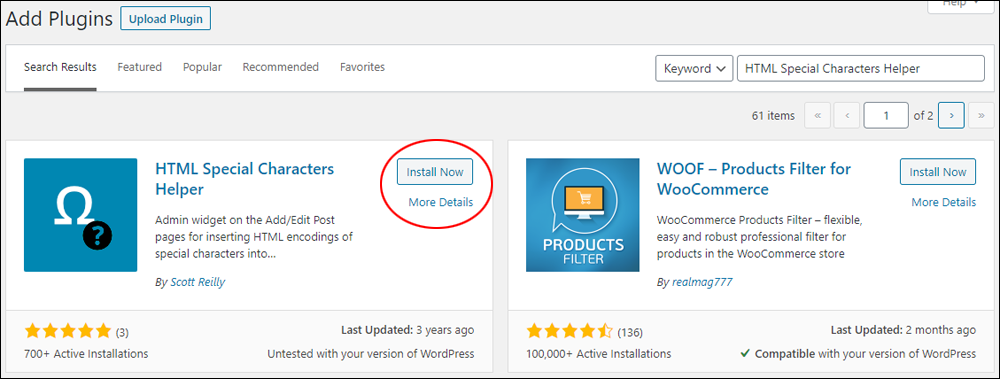Install HTML Special Characters Helper now

coord(435,172)
